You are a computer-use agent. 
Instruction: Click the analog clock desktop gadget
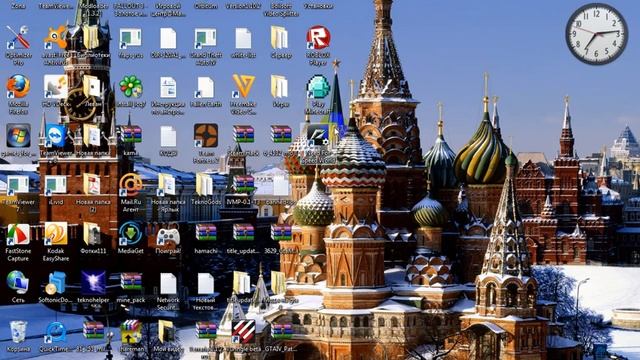pyautogui.click(x=596, y=34)
